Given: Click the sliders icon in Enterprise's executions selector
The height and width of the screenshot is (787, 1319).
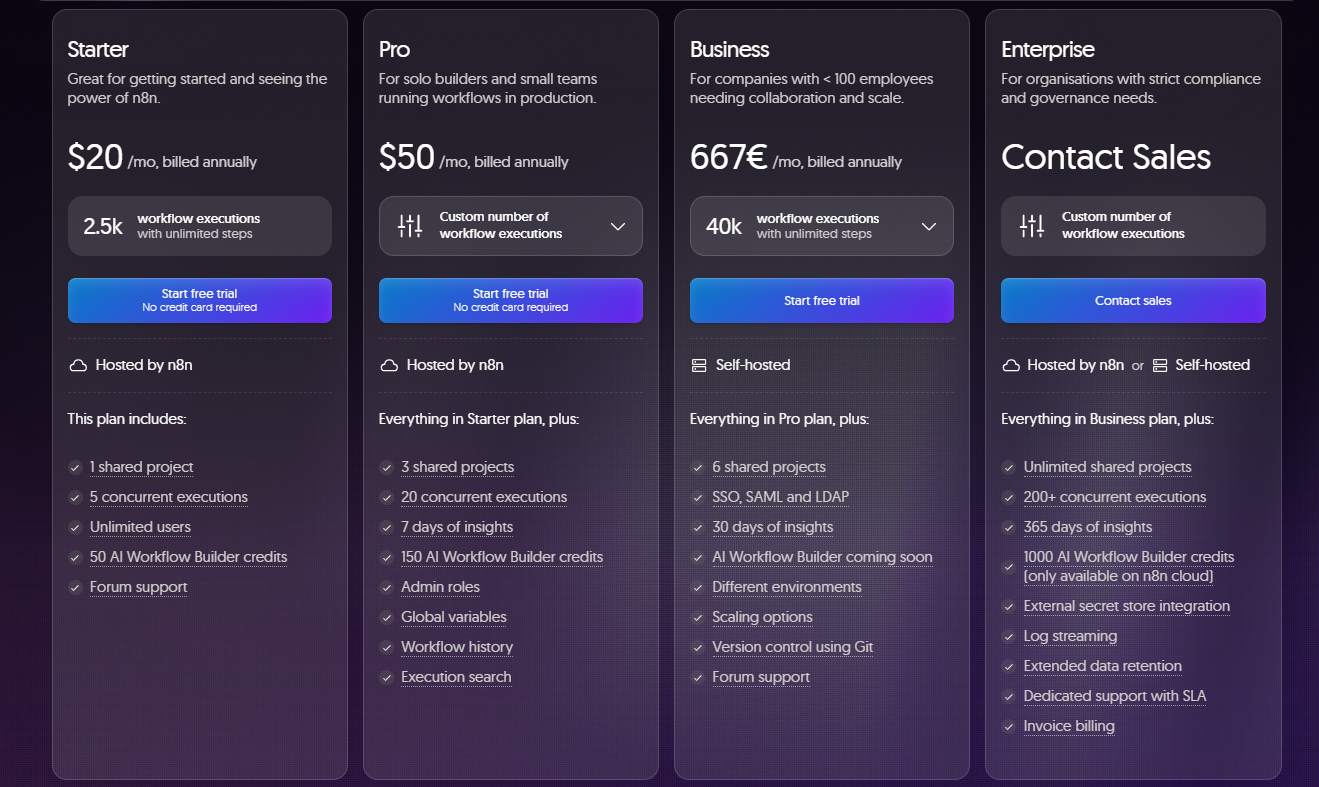Looking at the screenshot, I should pyautogui.click(x=1031, y=226).
